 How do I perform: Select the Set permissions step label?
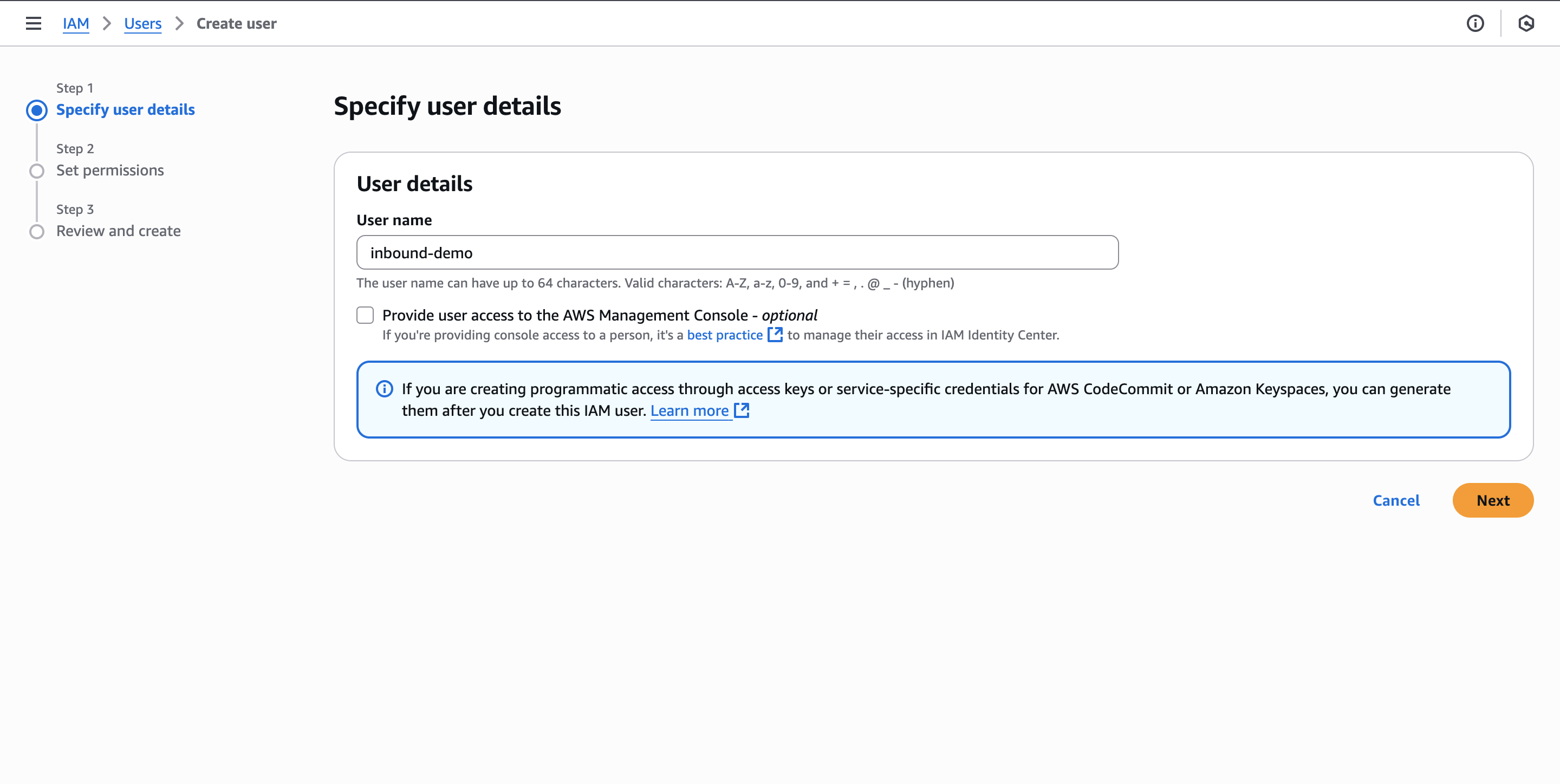click(109, 170)
